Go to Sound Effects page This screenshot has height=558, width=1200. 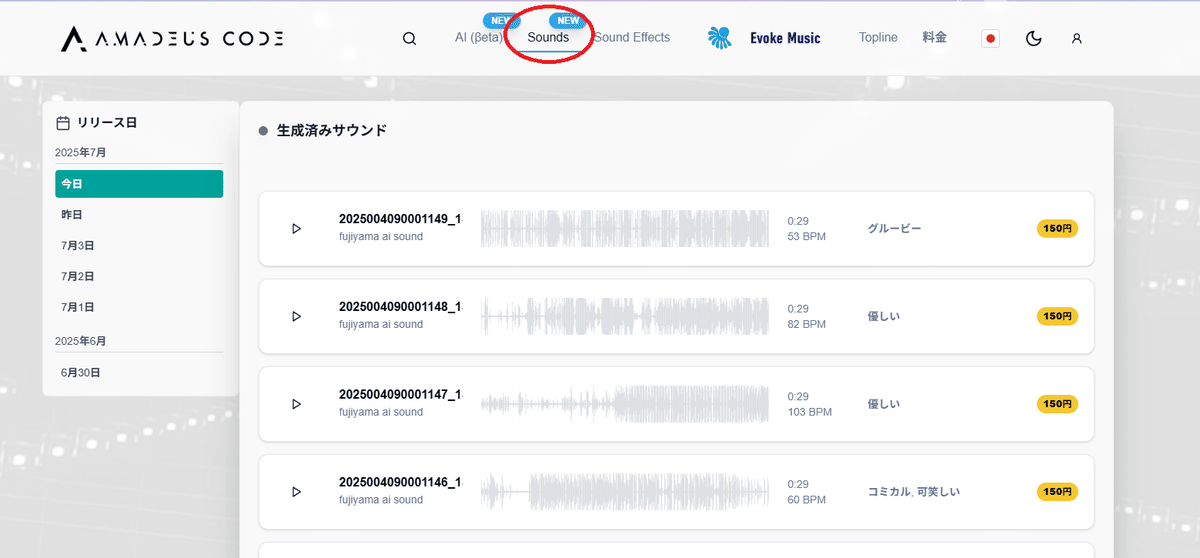pos(632,38)
